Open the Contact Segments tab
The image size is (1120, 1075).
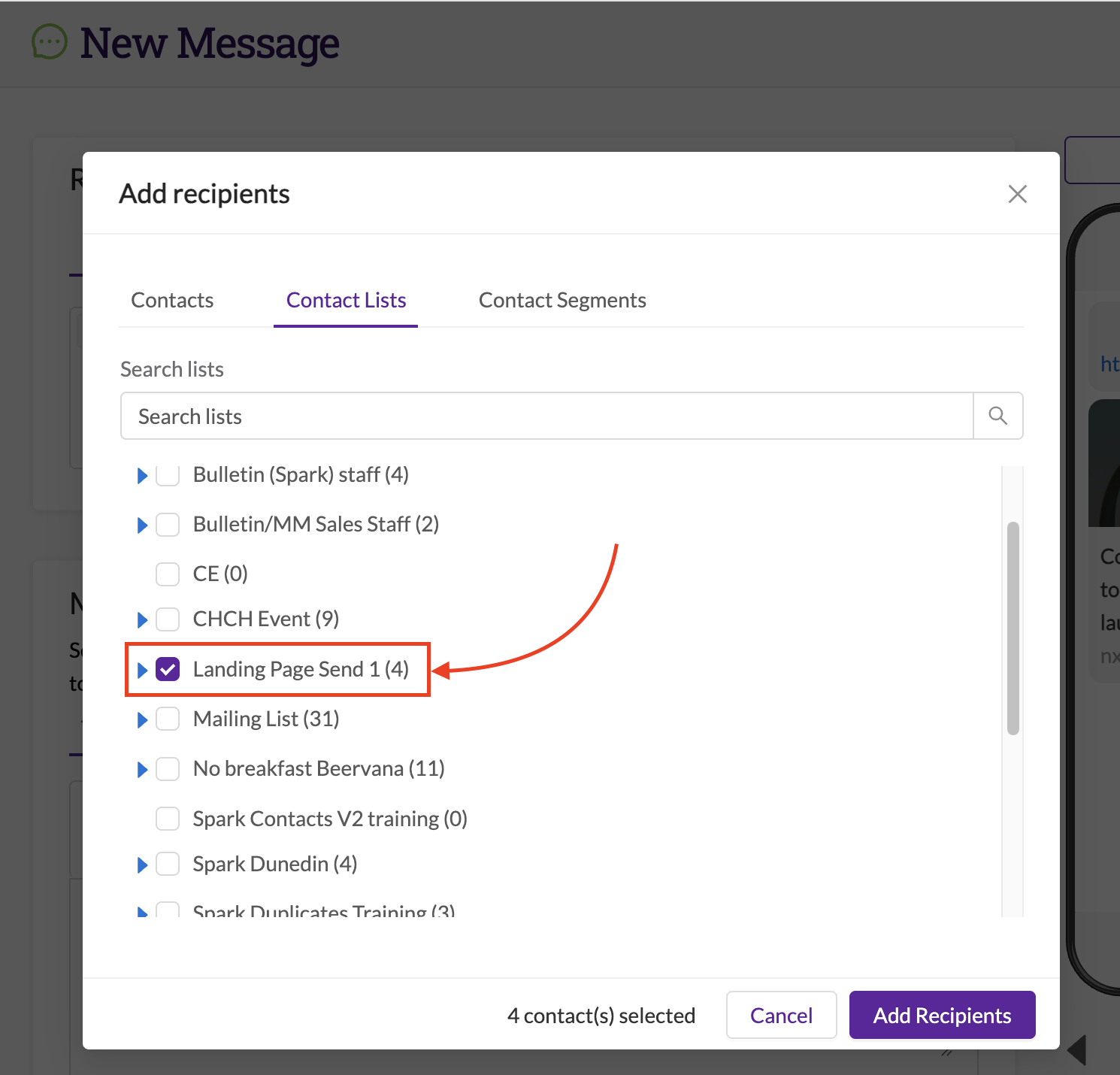point(562,299)
